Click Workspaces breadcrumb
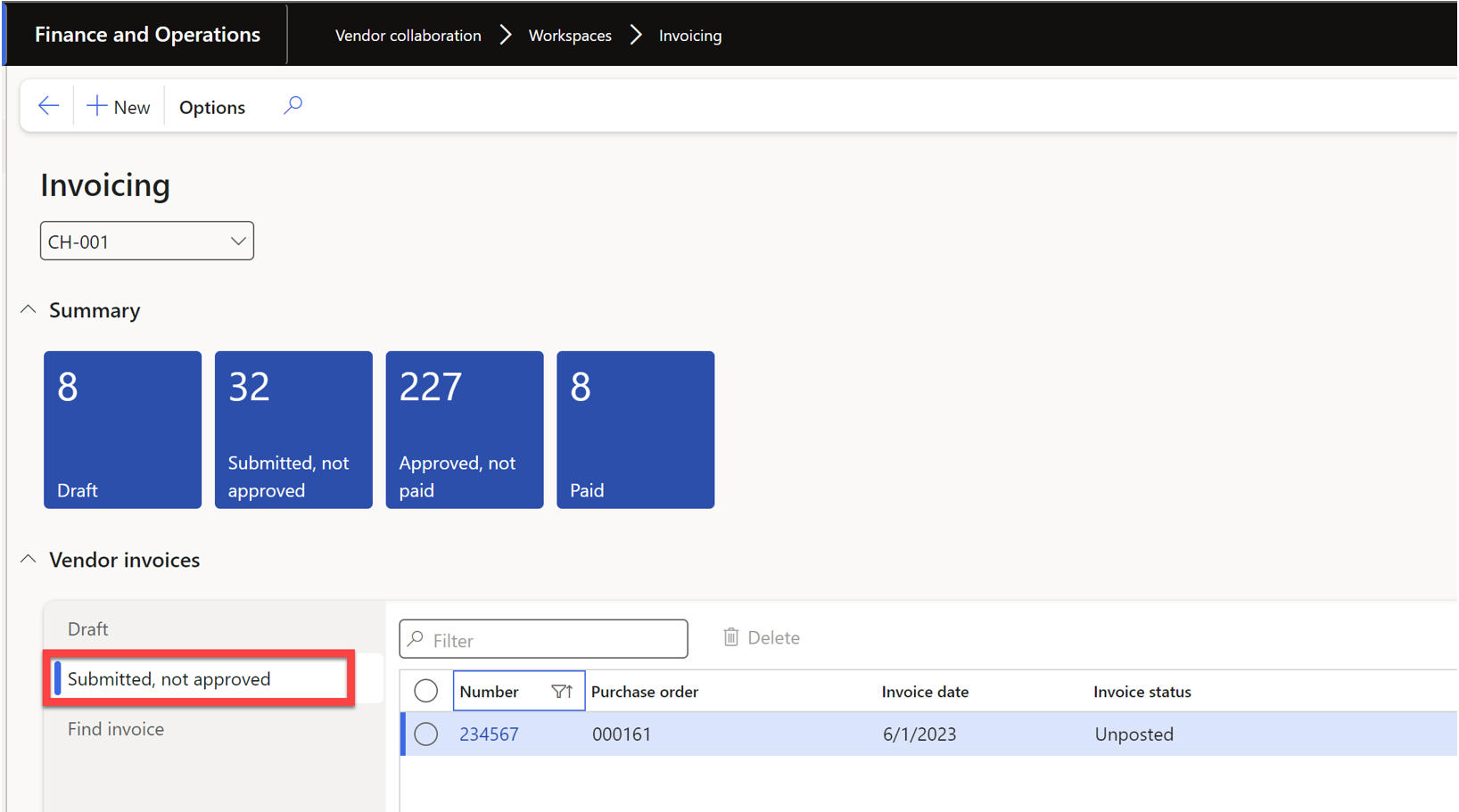This screenshot has height=812, width=1459. [570, 36]
